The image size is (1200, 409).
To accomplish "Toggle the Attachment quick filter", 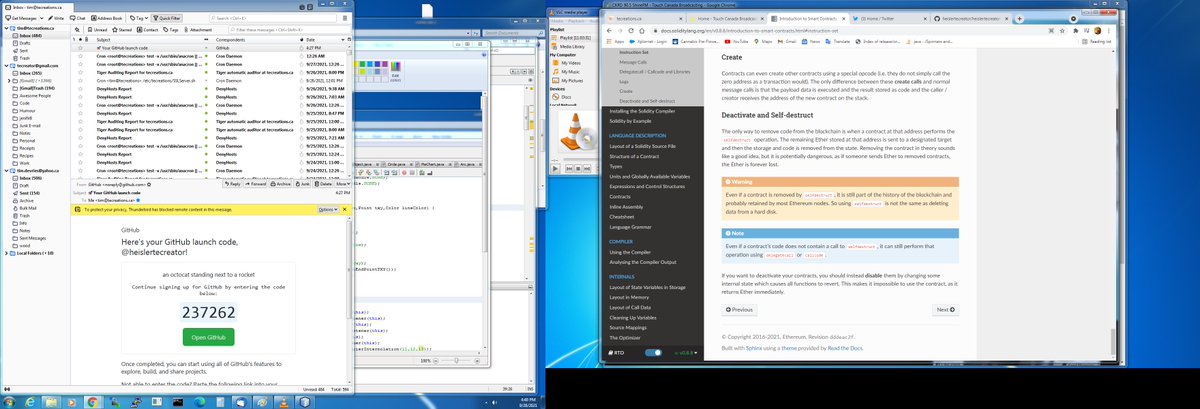I will click(196, 30).
